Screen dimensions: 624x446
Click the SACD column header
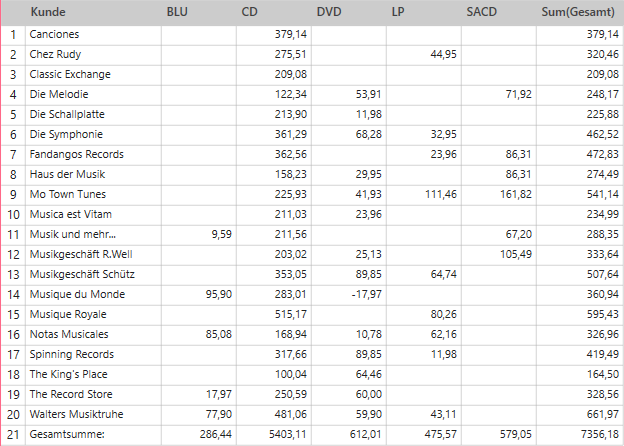pos(483,13)
